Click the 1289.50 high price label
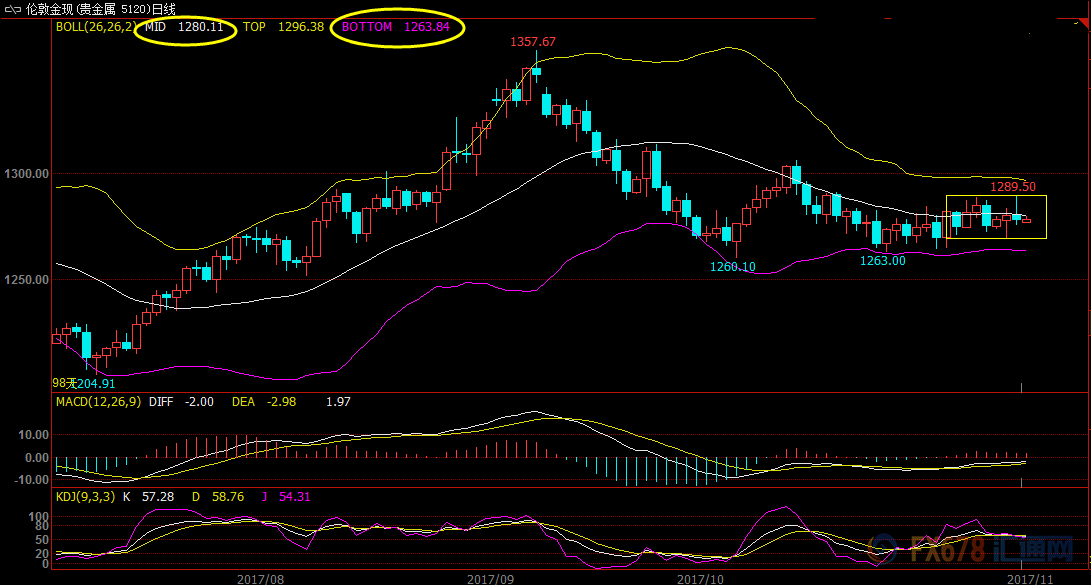The height and width of the screenshot is (585, 1091). (x=1012, y=187)
